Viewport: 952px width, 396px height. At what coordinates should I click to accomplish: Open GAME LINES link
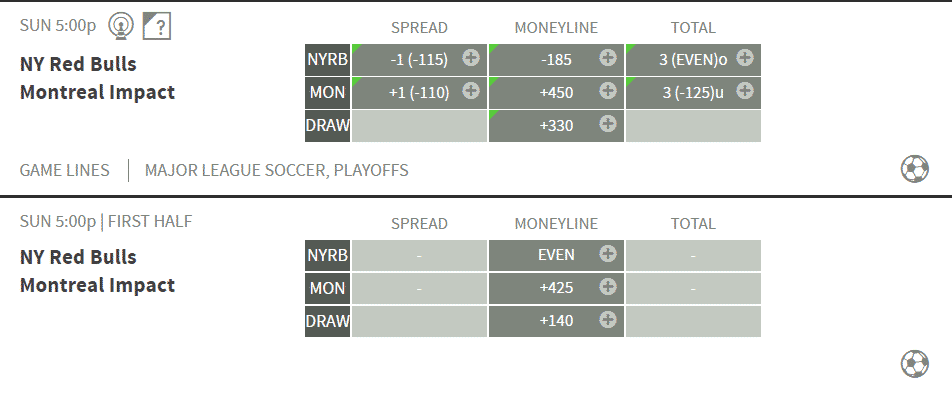click(x=64, y=170)
